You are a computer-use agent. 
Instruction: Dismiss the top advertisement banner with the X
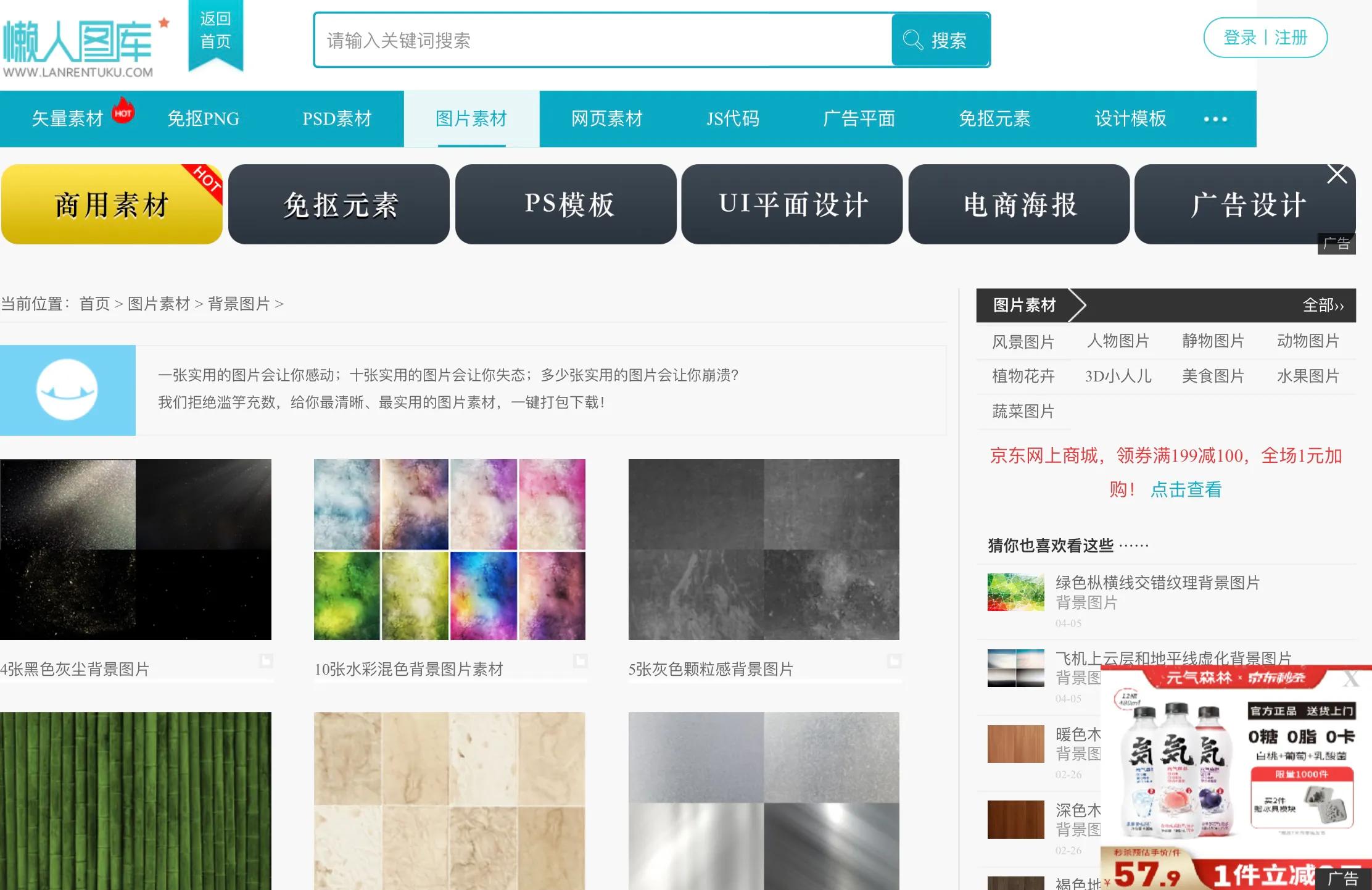point(1337,174)
